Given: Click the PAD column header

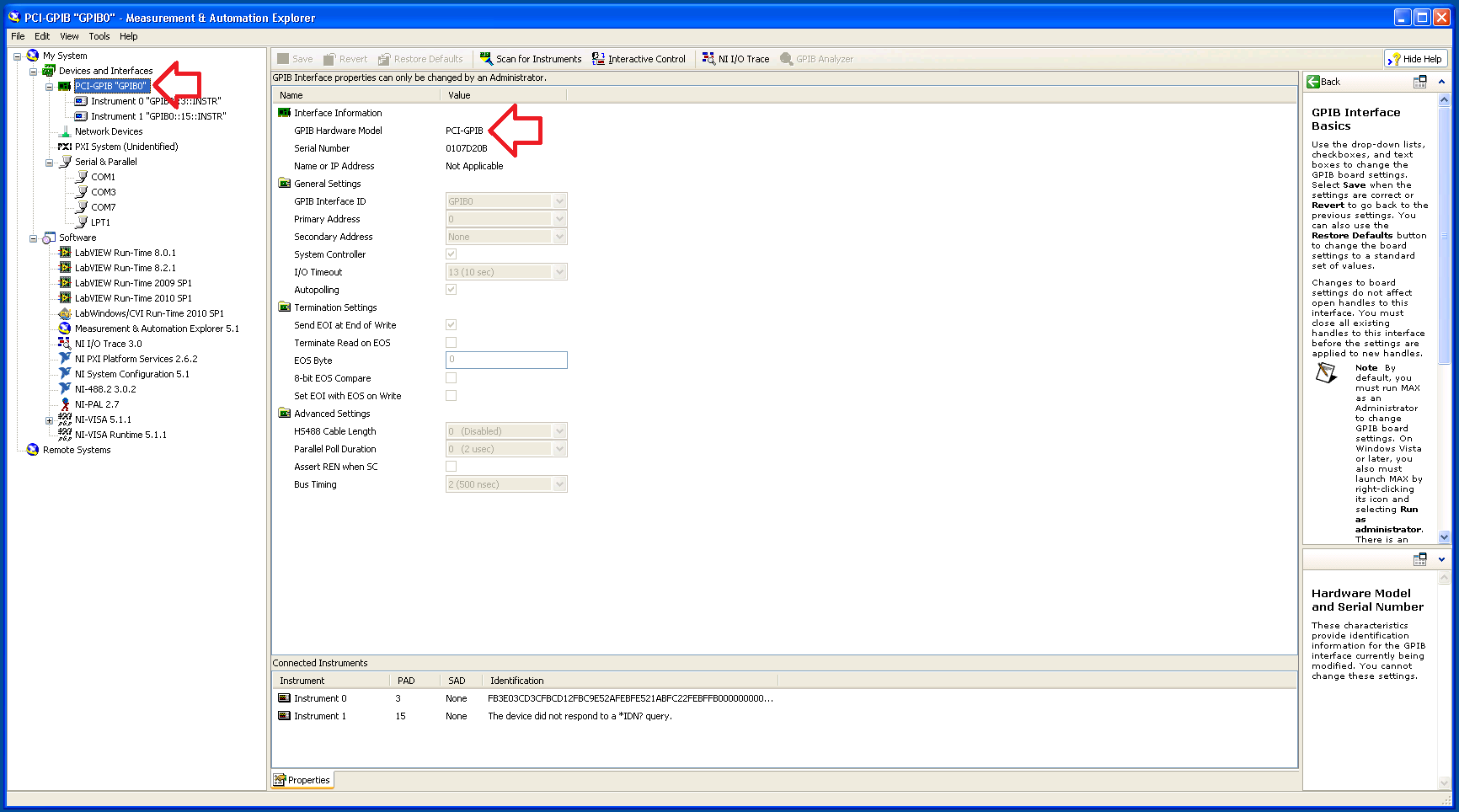Looking at the screenshot, I should click(x=414, y=681).
